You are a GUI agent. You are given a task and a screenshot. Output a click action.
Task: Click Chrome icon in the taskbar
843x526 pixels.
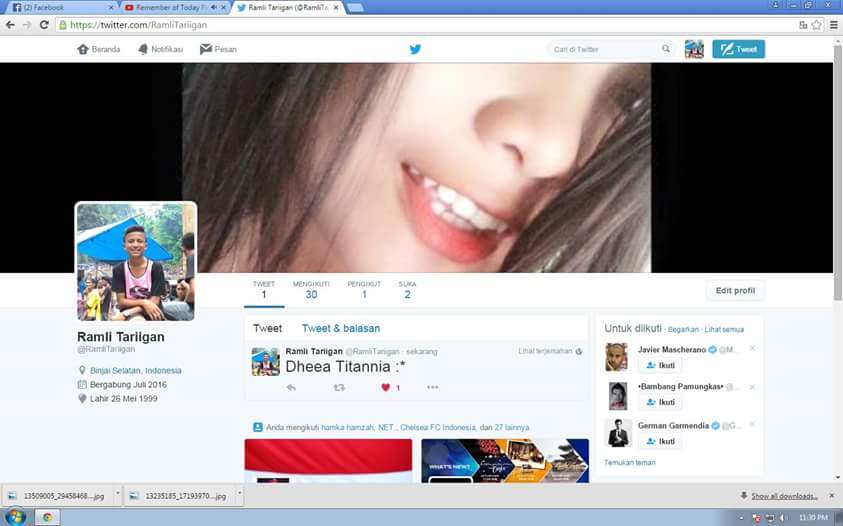[47, 517]
